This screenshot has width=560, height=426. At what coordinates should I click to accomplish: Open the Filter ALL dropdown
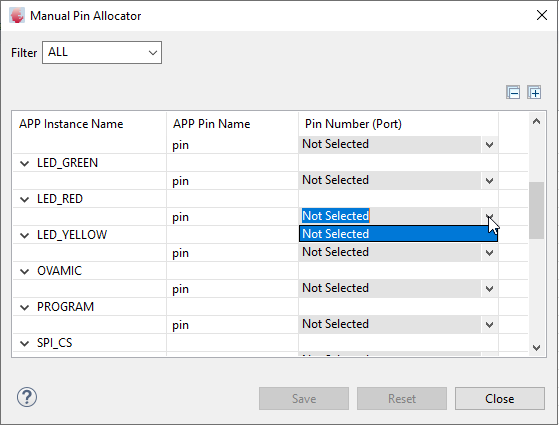coord(102,52)
